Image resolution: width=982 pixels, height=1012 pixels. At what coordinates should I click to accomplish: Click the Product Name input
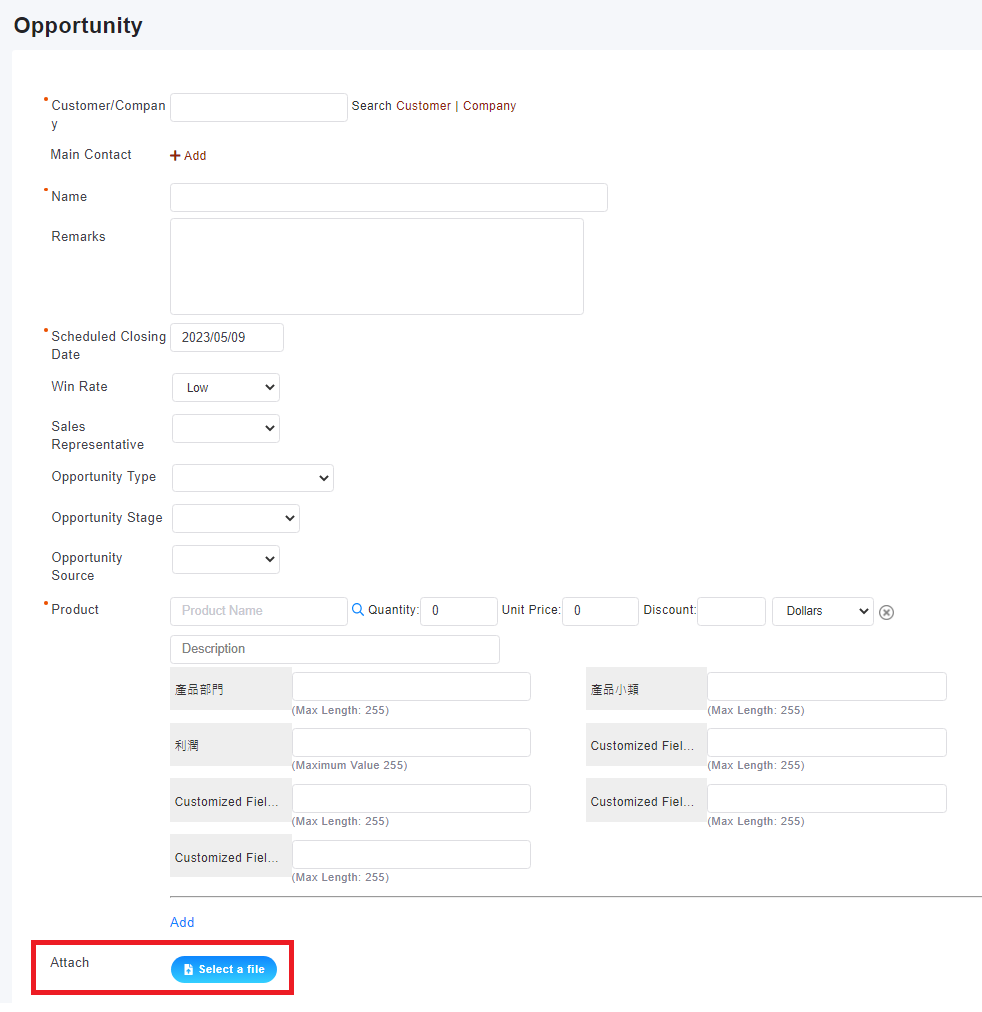click(259, 611)
